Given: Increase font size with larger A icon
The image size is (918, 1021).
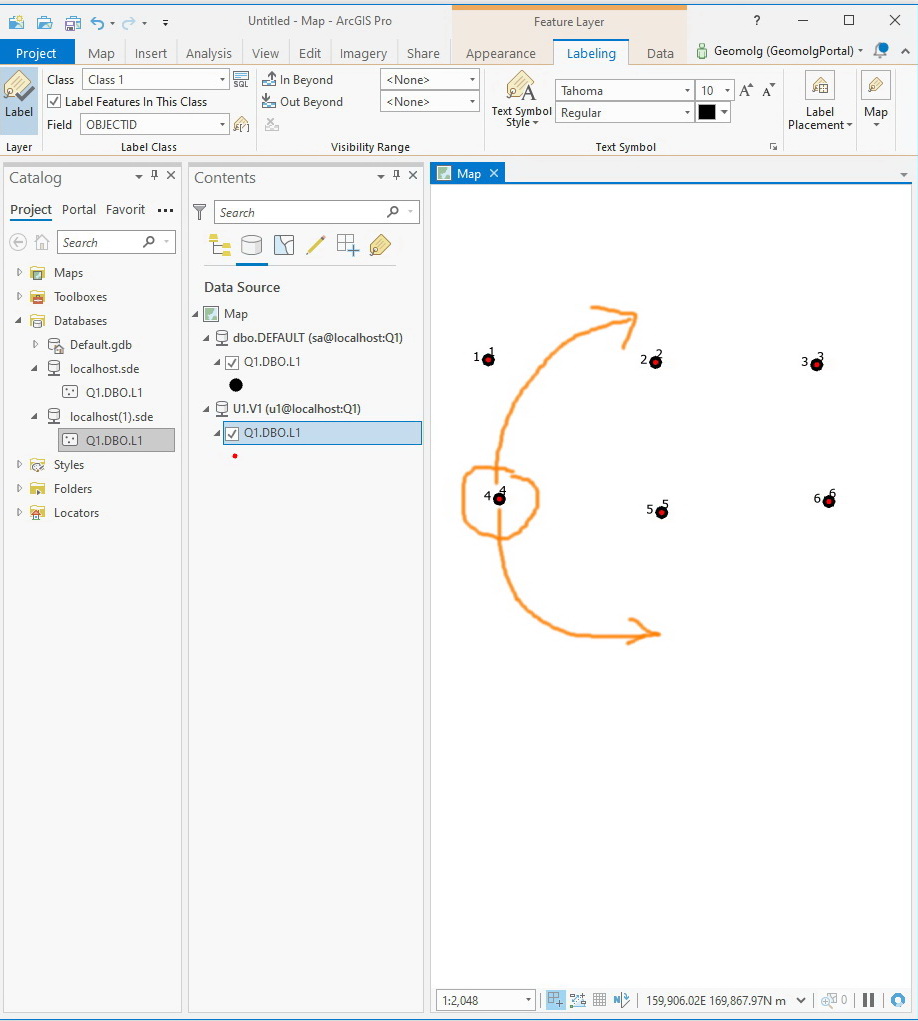Looking at the screenshot, I should pyautogui.click(x=746, y=91).
